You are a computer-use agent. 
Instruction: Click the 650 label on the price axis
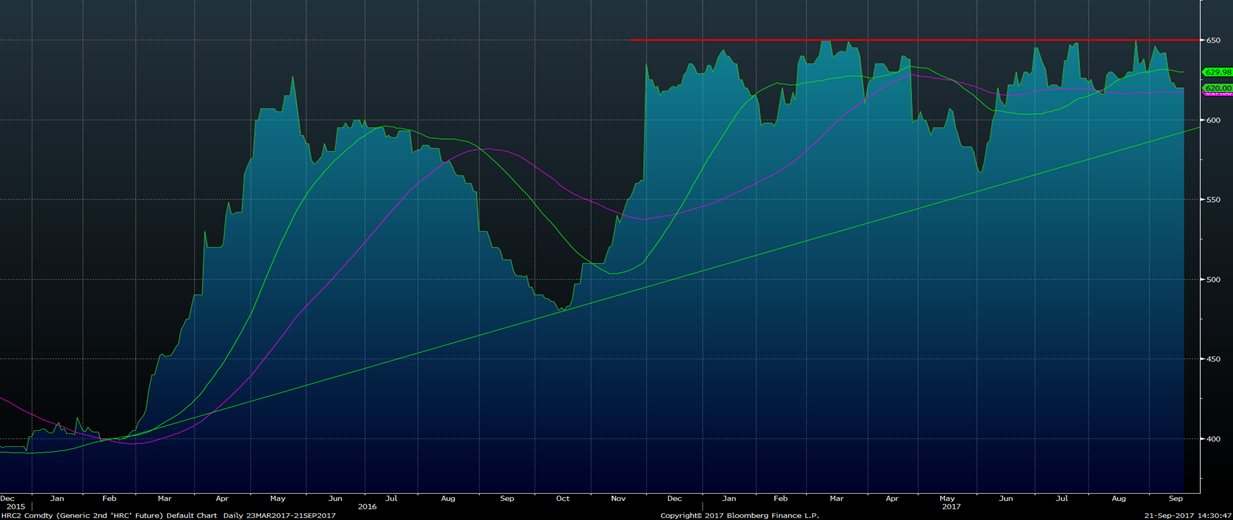[1213, 40]
